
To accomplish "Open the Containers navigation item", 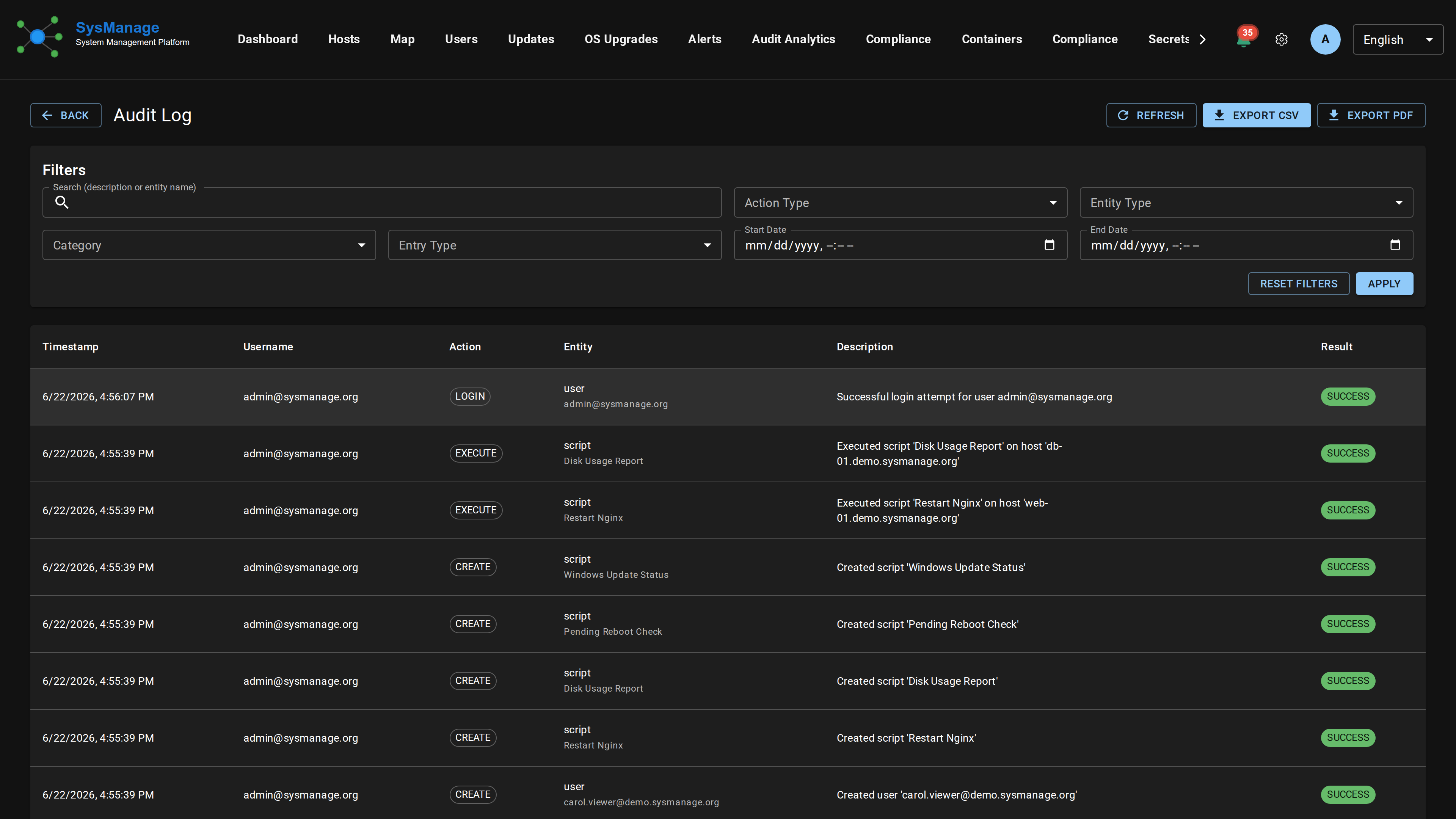I will [992, 39].
